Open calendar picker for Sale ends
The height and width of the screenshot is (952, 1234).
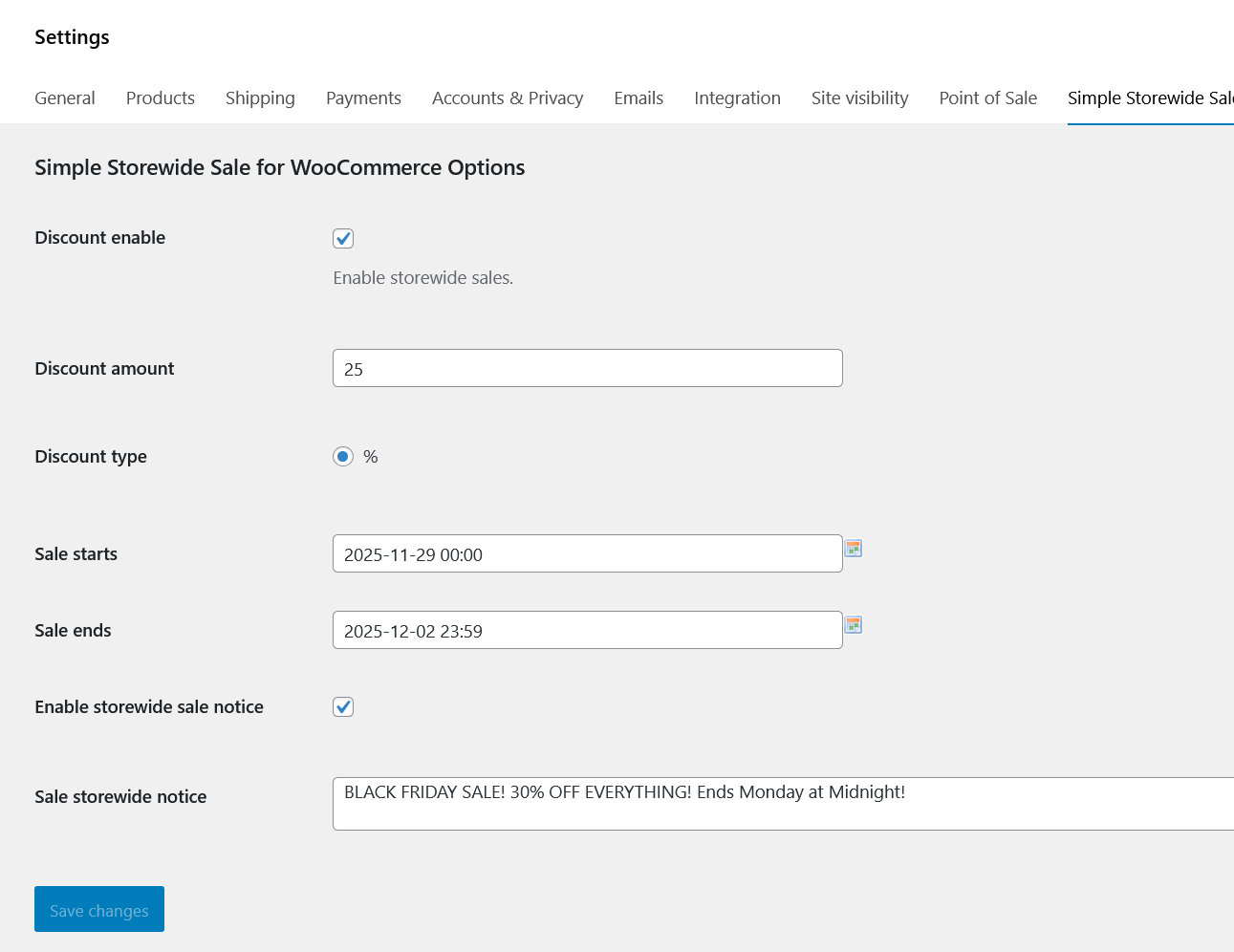pos(854,625)
